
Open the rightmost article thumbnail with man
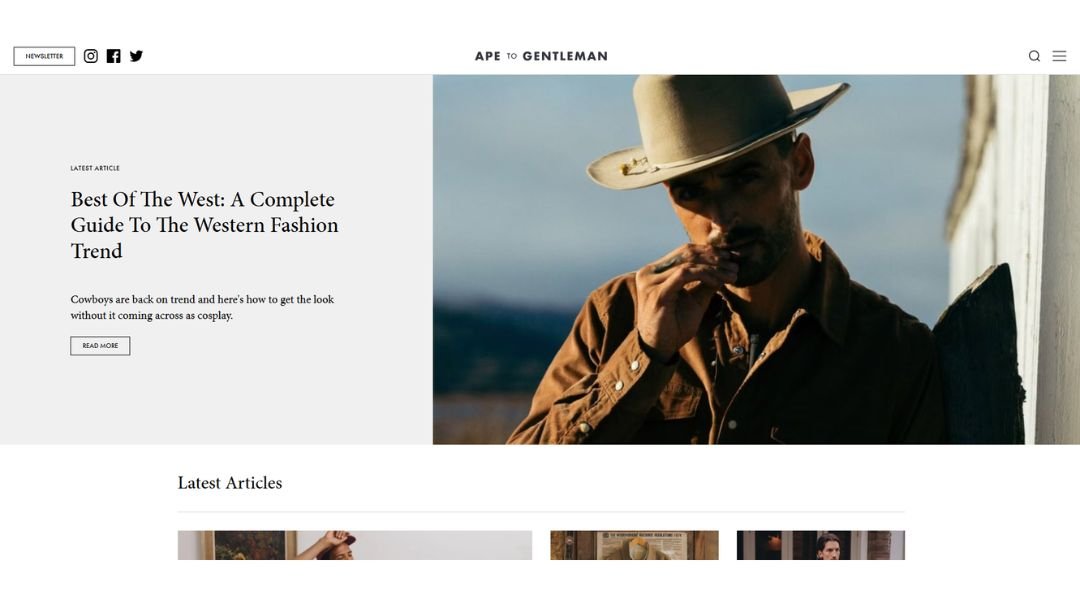click(x=820, y=545)
